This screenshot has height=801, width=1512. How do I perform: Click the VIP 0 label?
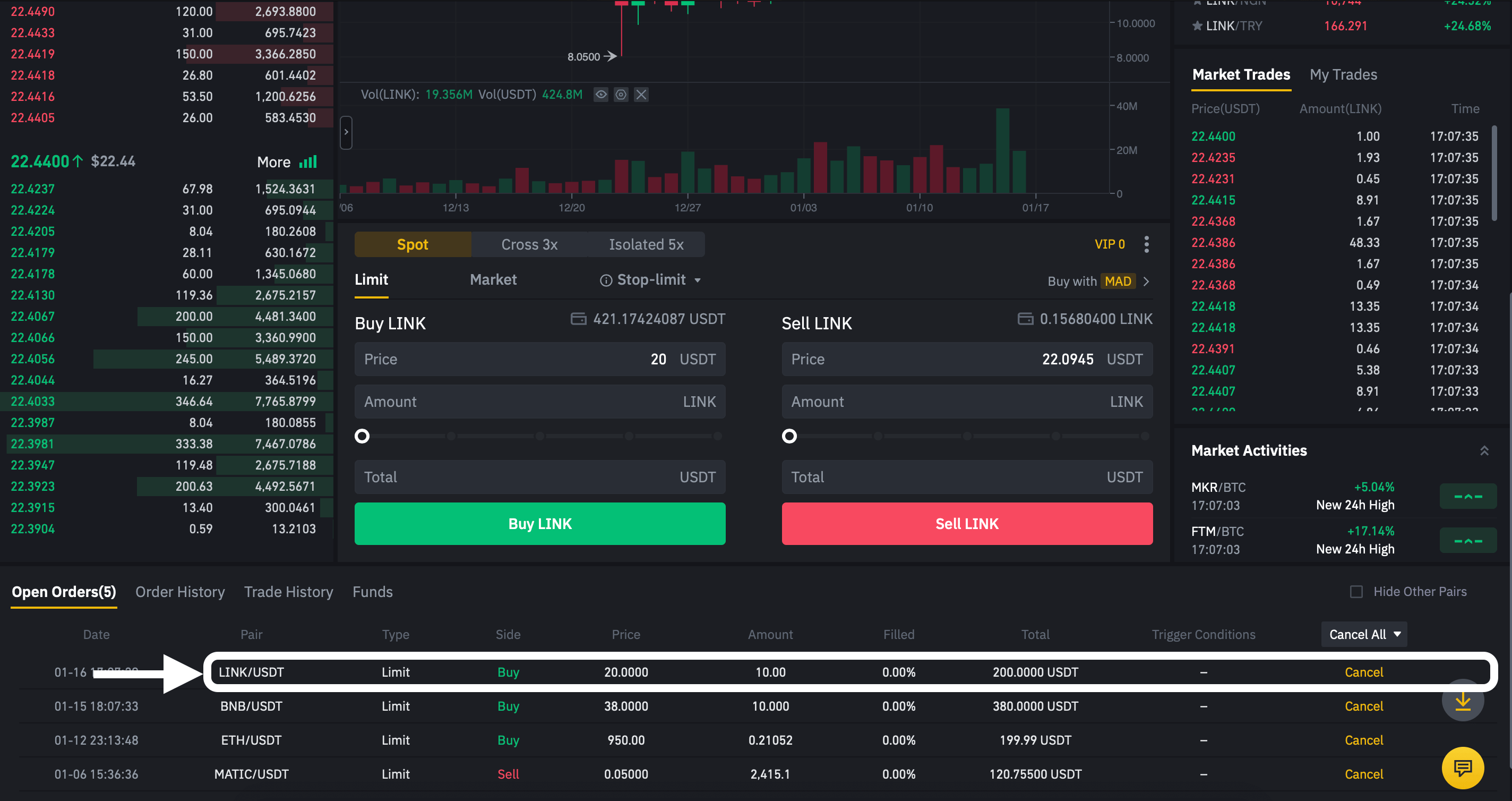[1110, 244]
